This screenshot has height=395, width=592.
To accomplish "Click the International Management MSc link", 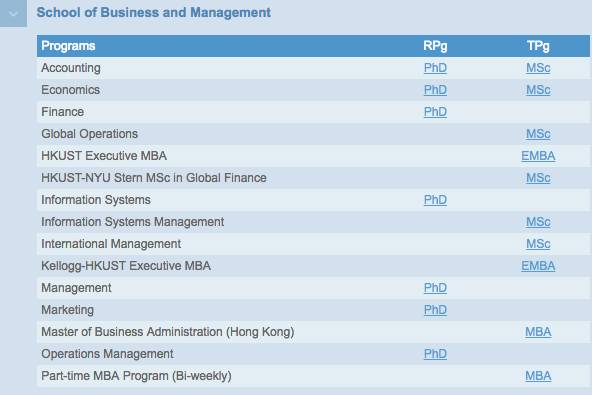I will [538, 244].
